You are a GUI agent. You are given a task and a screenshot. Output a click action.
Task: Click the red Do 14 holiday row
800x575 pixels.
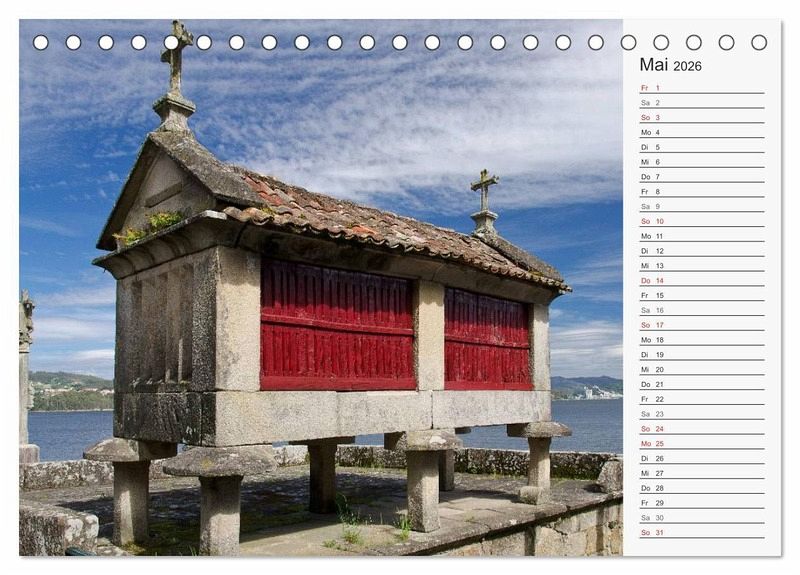[701, 280]
